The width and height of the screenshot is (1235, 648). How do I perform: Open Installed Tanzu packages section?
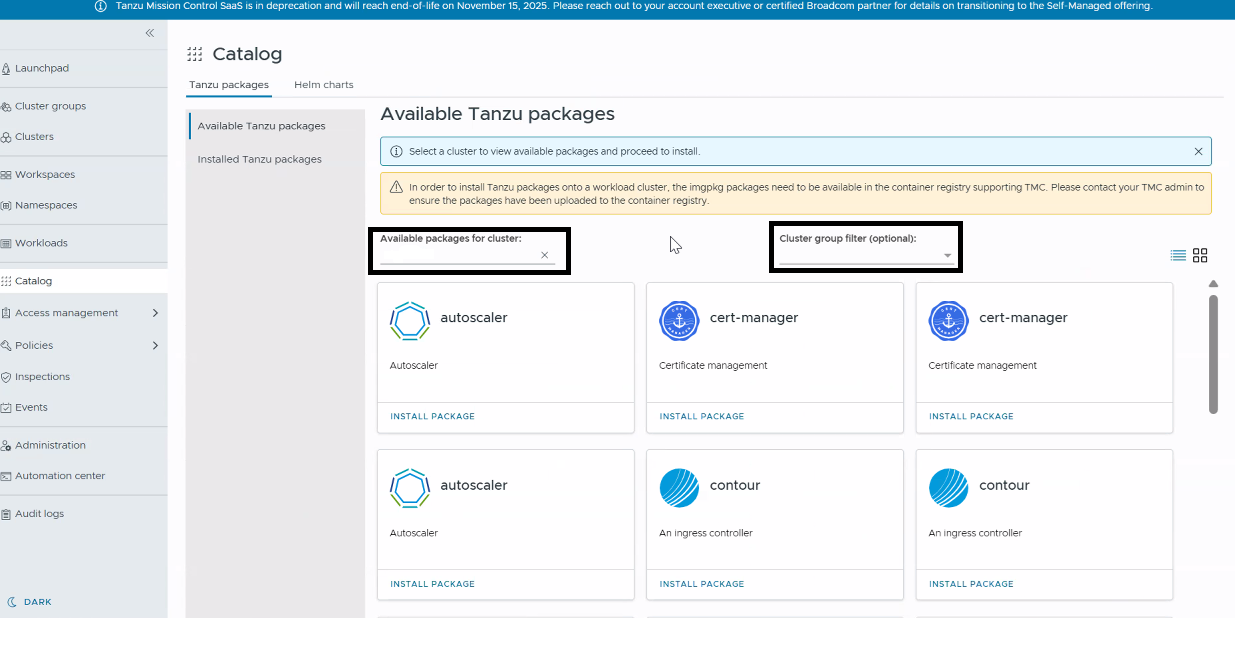click(x=259, y=159)
